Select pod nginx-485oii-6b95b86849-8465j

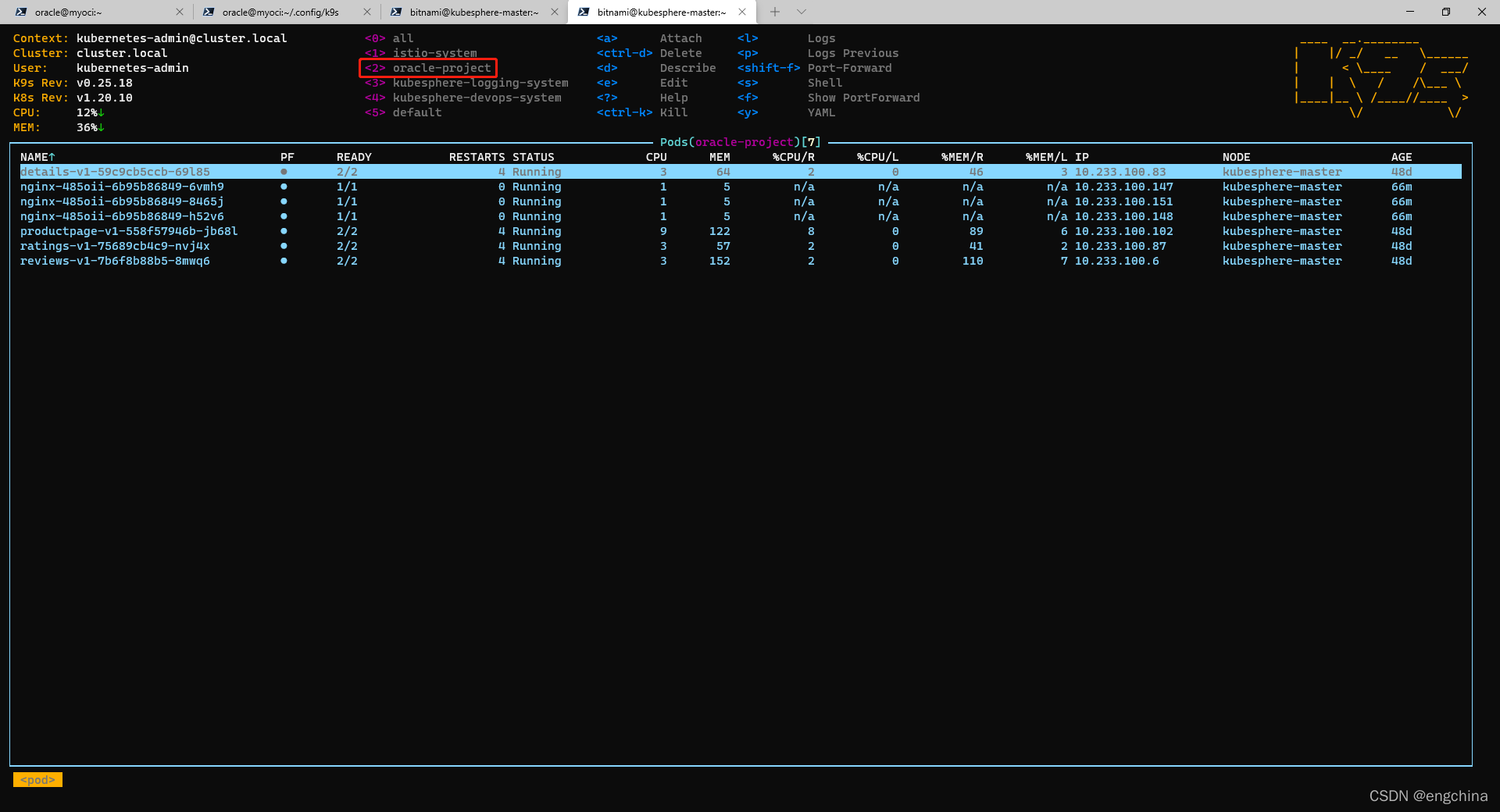[x=741, y=201]
